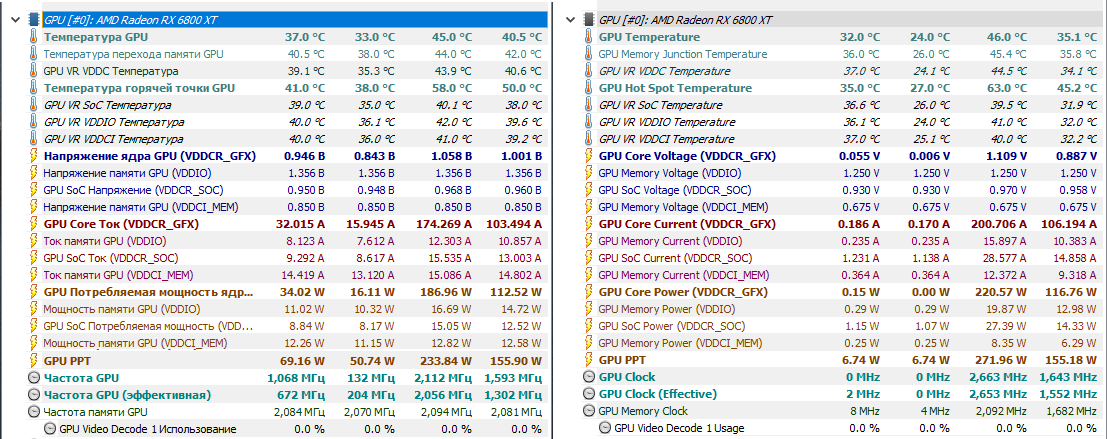Click clock icon beside Частота GPU (эффективная)
Viewport: 1107px width, 439px height.
point(34,394)
